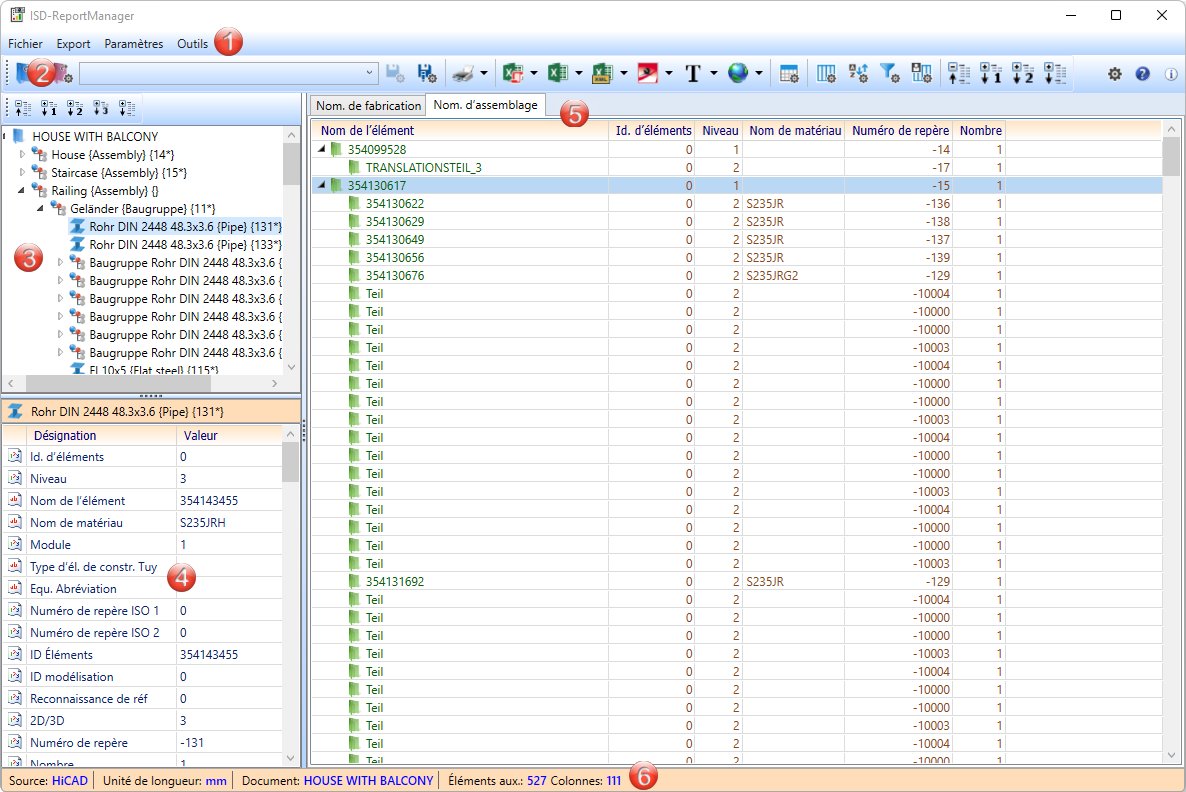Click the sort settings A-Z icon
The image size is (1186, 792).
point(858,73)
